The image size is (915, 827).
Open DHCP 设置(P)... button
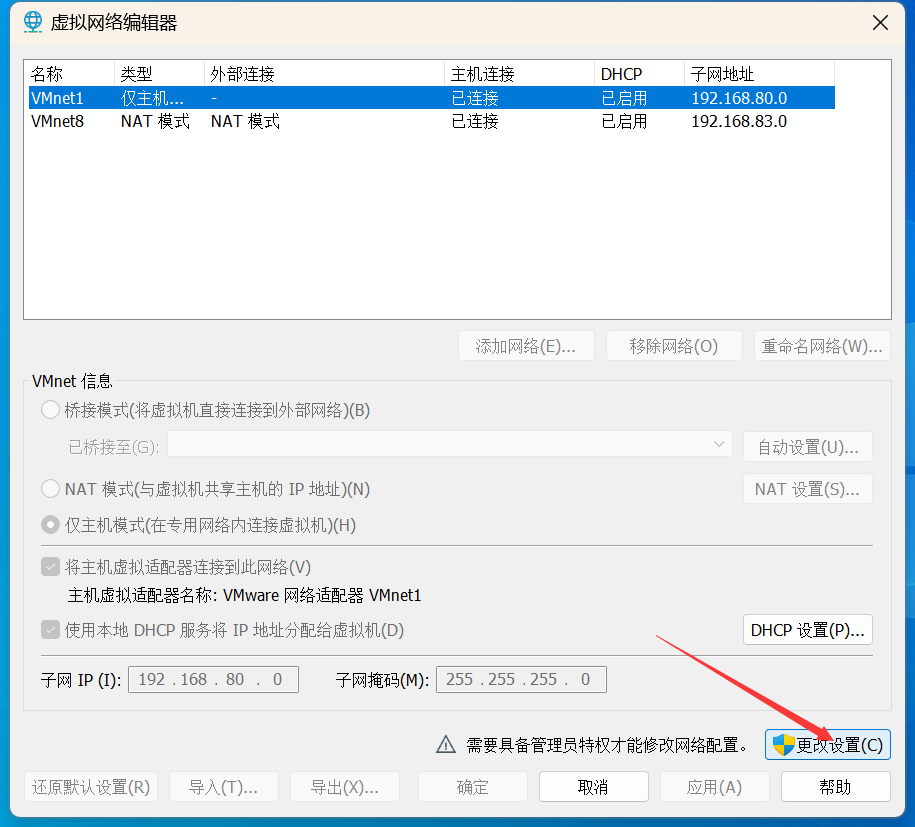[x=808, y=630]
